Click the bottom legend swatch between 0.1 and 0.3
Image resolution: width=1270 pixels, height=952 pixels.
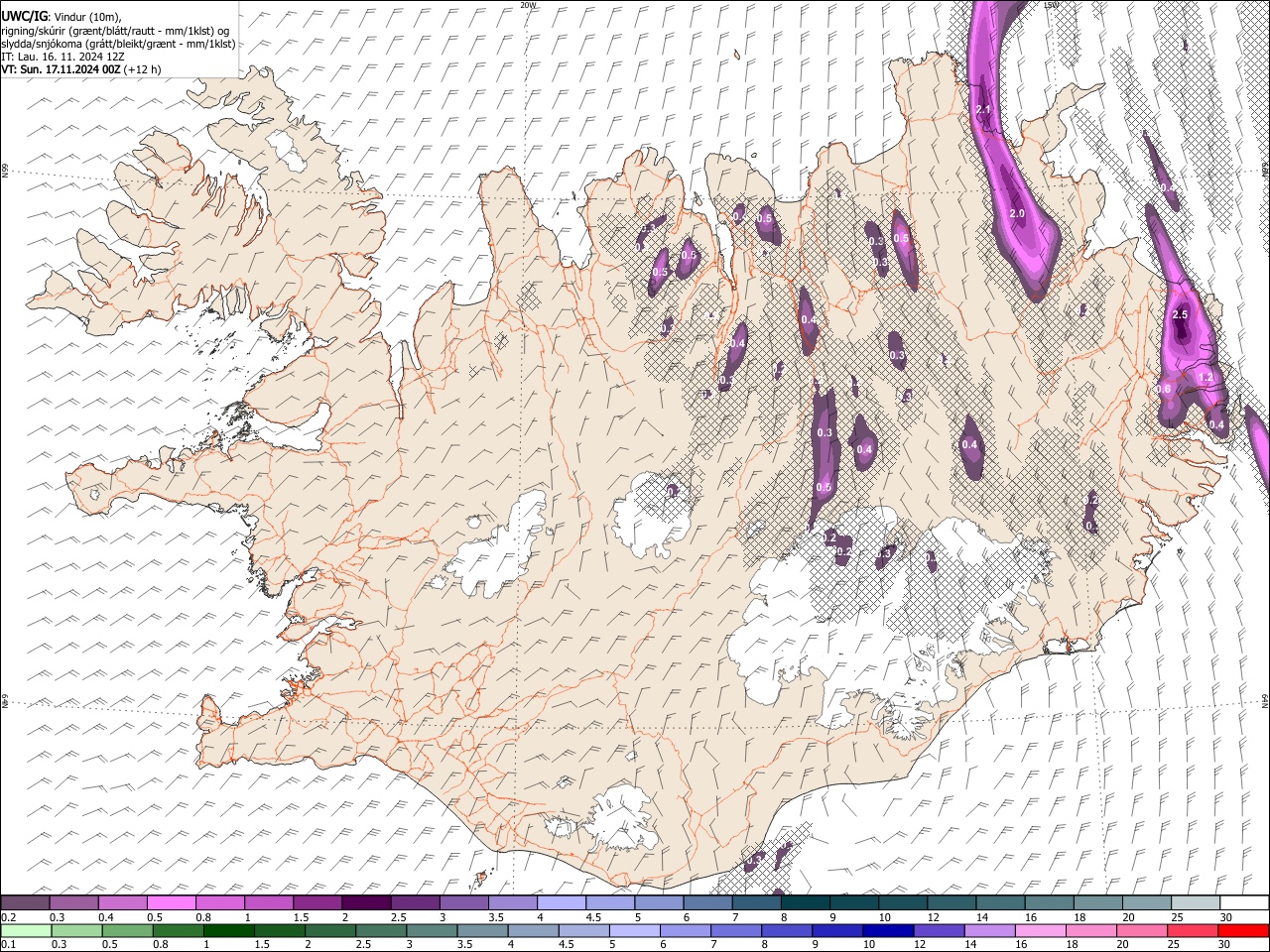[x=26, y=930]
